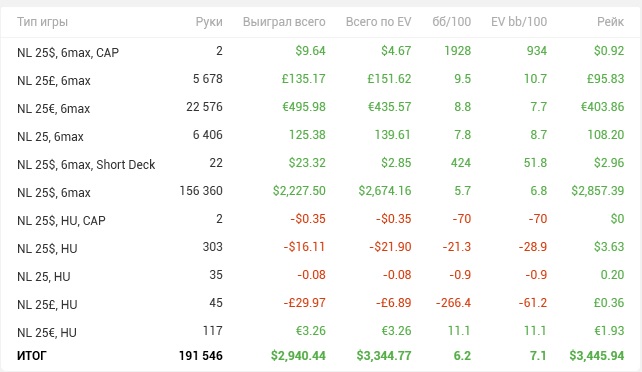Sort by the Руки column header
Screen dimensions: 642x372
[209, 22]
